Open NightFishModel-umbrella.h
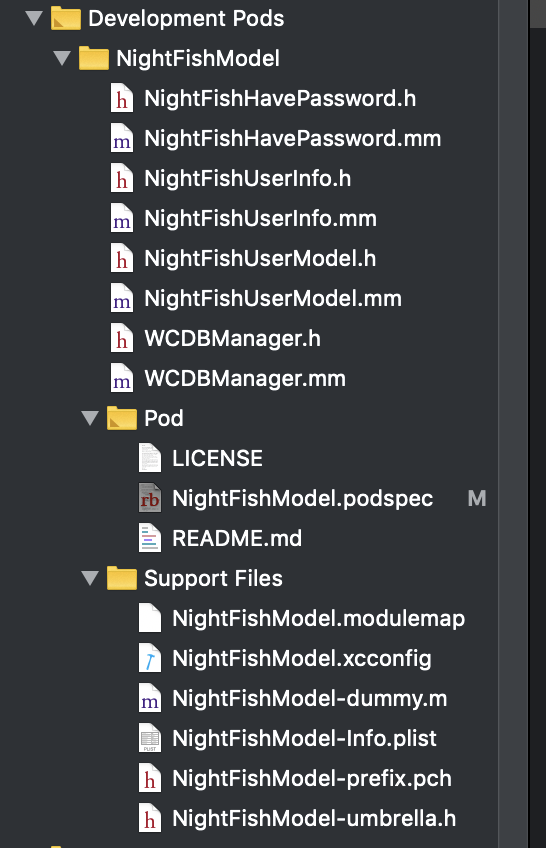 [x=314, y=818]
